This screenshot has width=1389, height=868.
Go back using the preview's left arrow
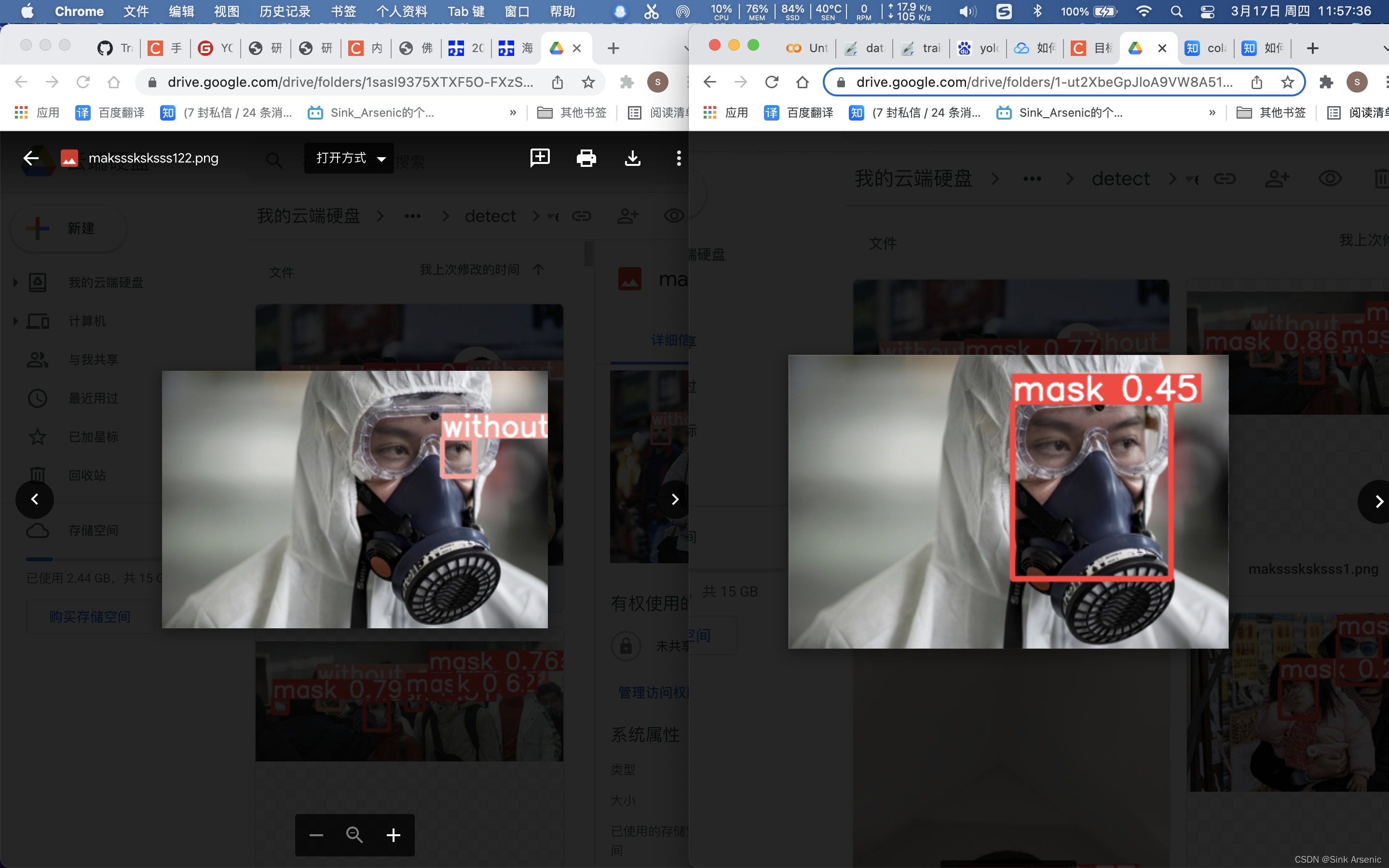[31, 158]
